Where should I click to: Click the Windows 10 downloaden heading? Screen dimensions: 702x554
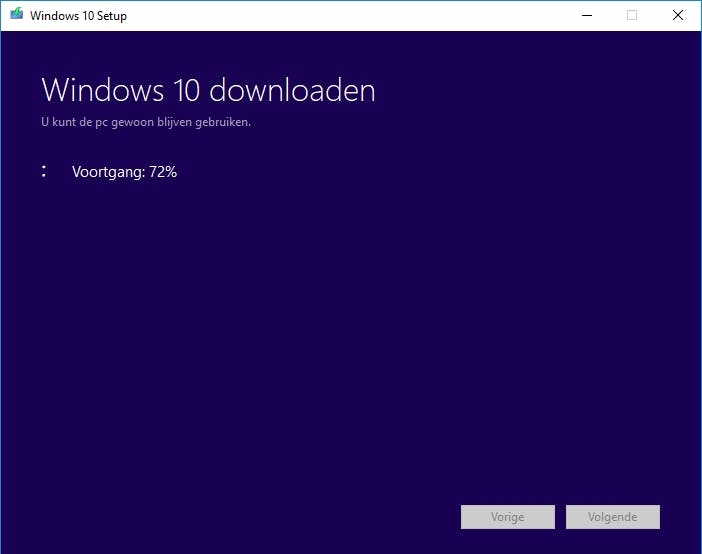208,90
